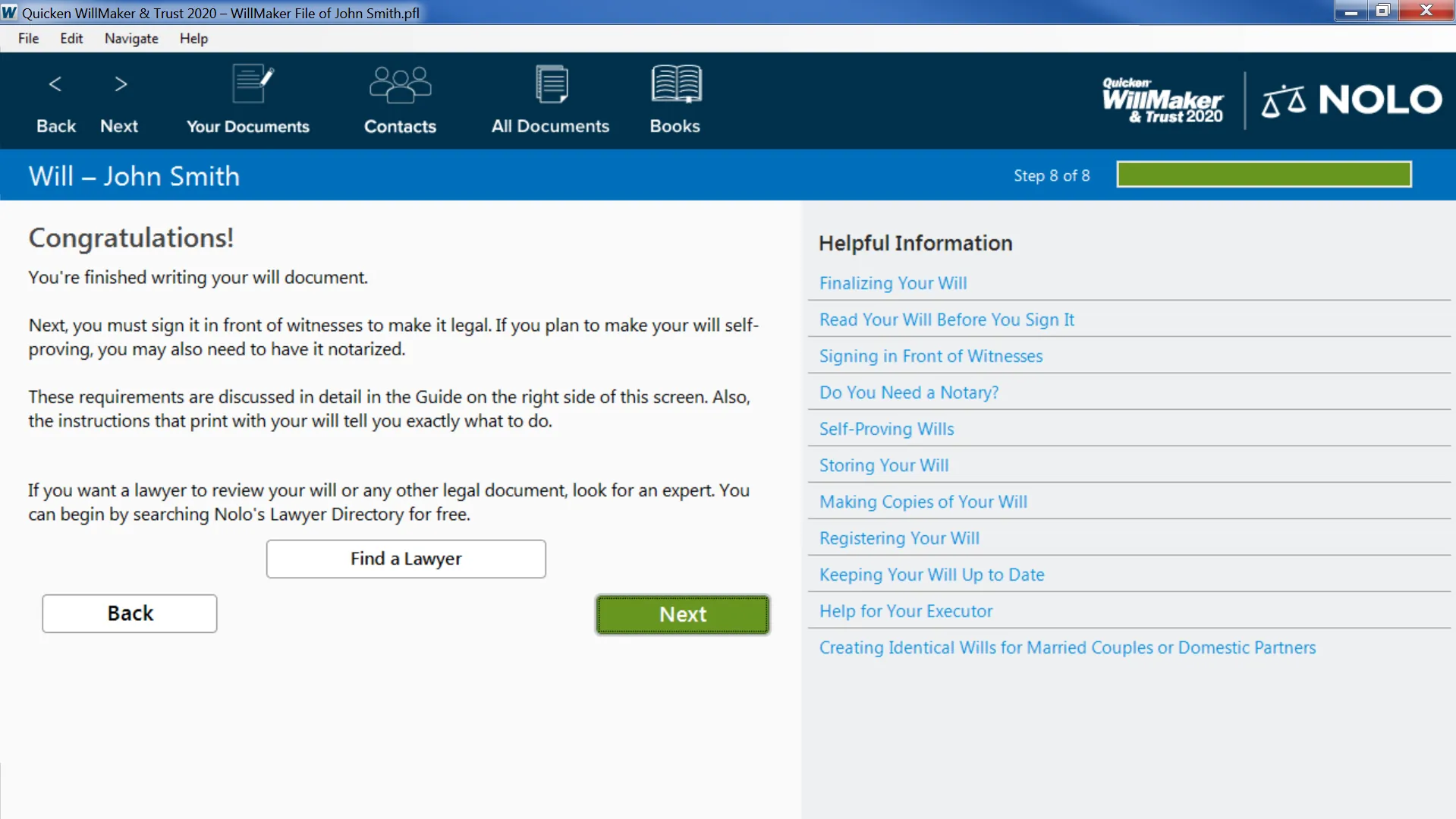This screenshot has height=819, width=1456.
Task: Minimize the WillMaker window
Action: pyautogui.click(x=1351, y=11)
